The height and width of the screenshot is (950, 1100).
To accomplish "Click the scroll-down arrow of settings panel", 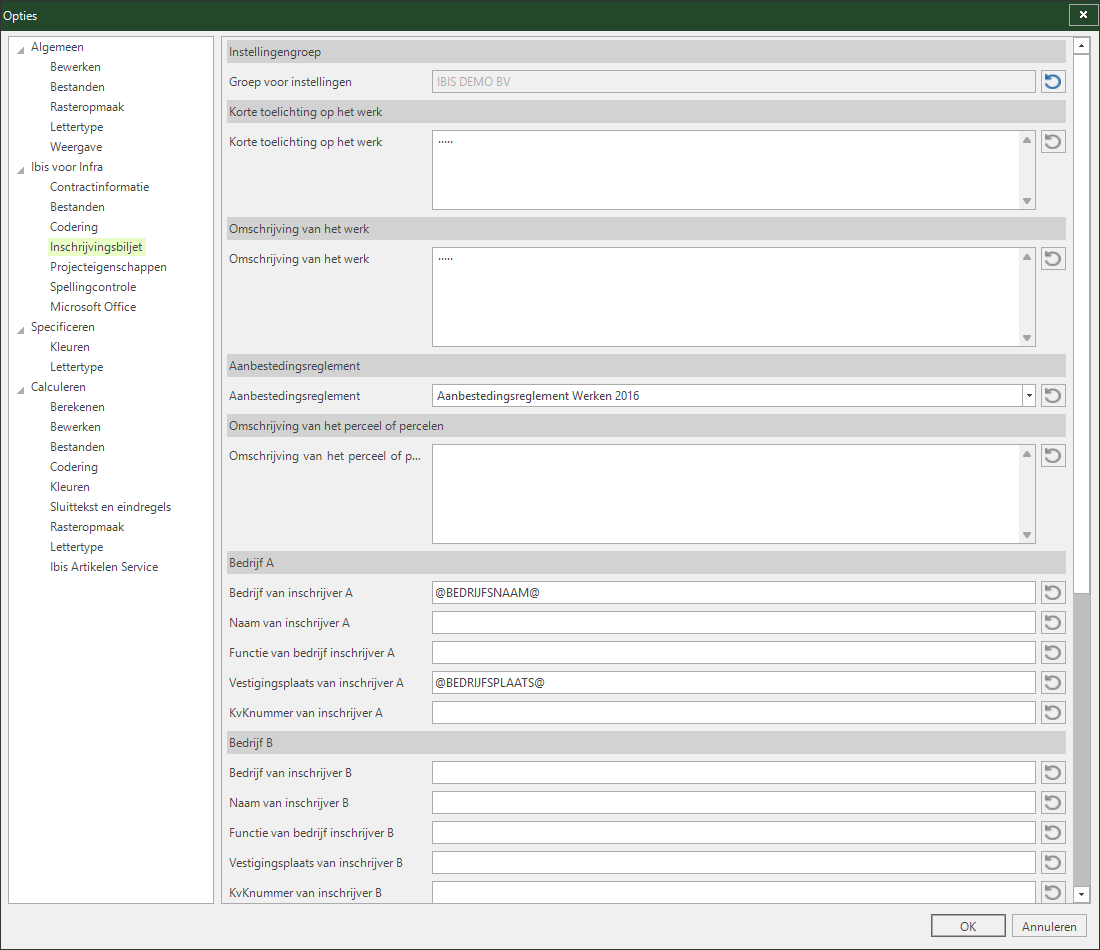I will pos(1081,894).
